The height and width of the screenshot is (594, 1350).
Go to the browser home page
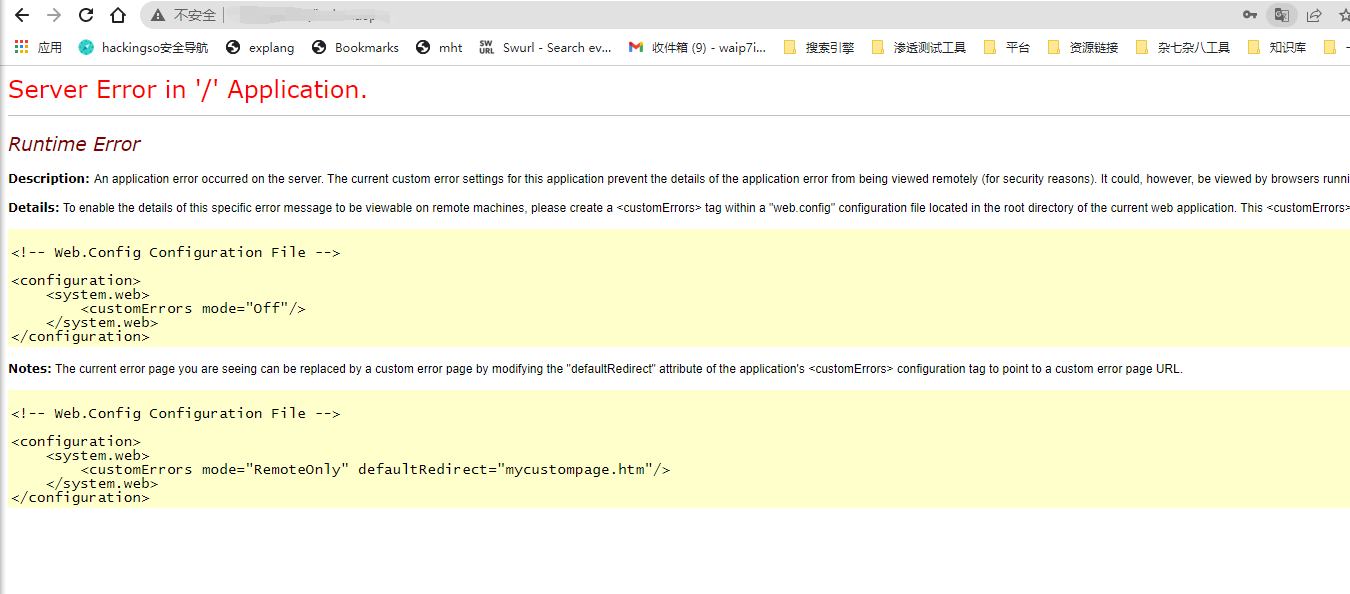pos(118,15)
